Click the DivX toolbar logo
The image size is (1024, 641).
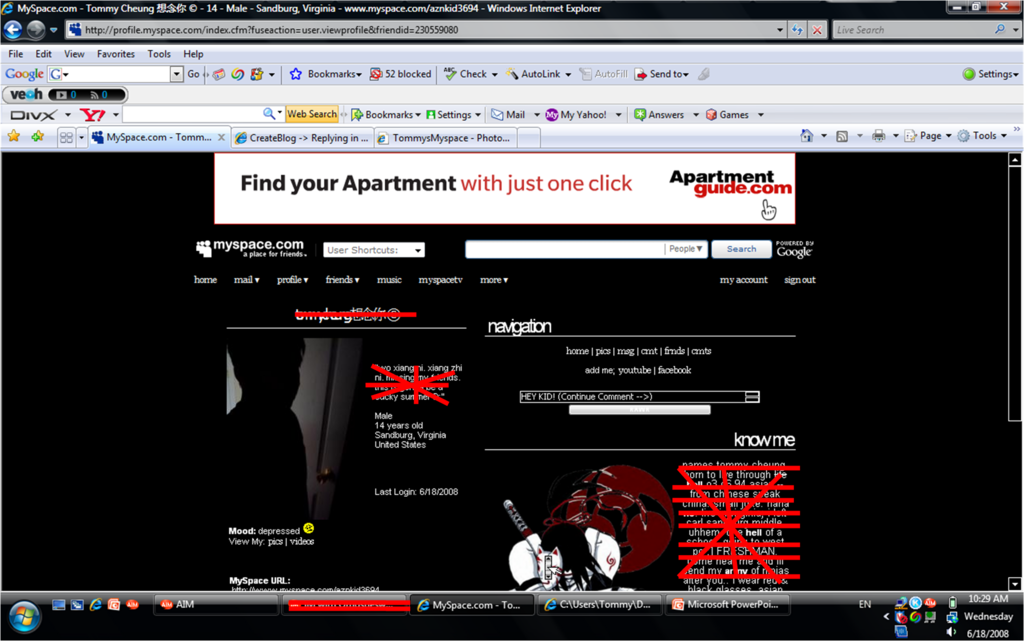[33, 115]
